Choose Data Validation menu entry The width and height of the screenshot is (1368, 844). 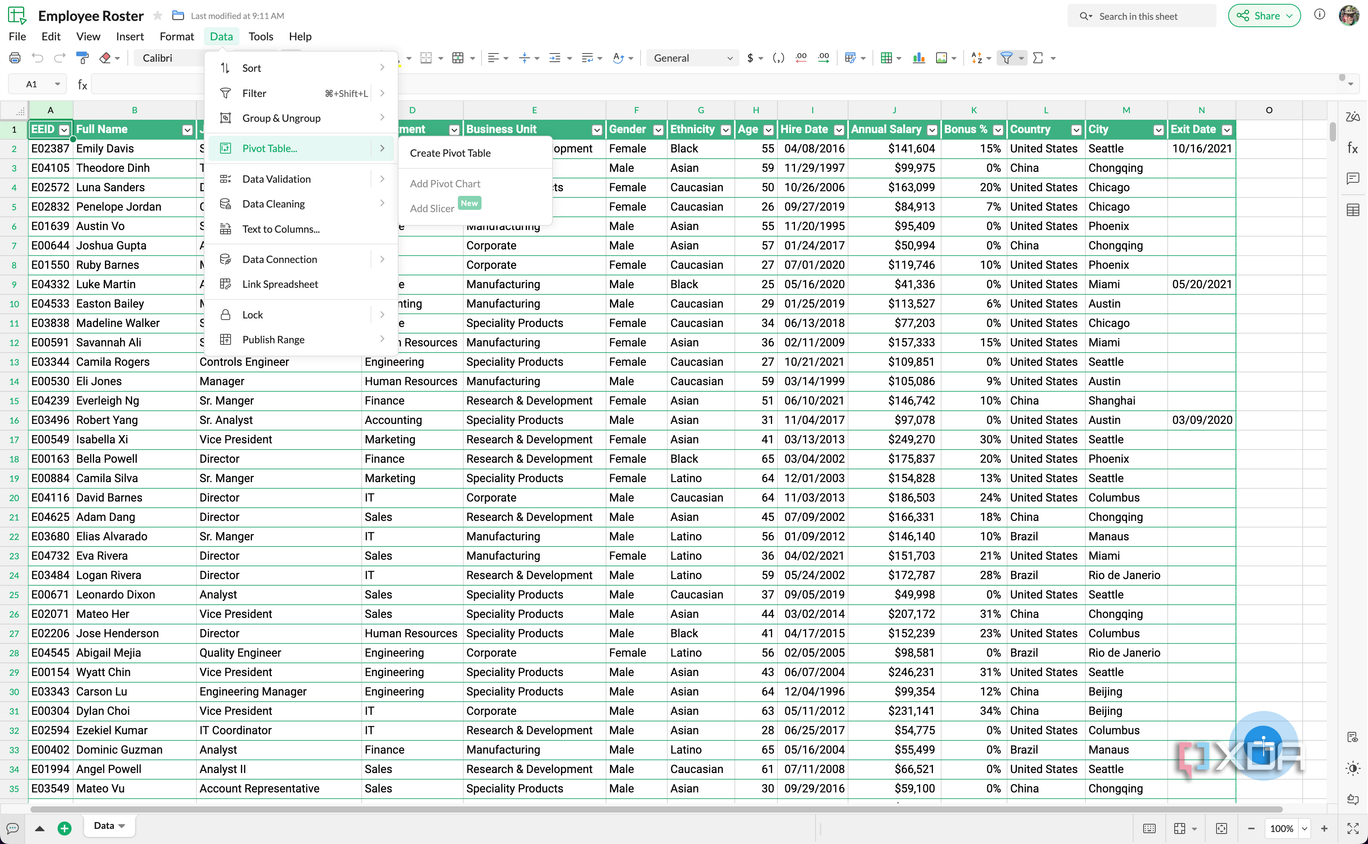pyautogui.click(x=301, y=179)
